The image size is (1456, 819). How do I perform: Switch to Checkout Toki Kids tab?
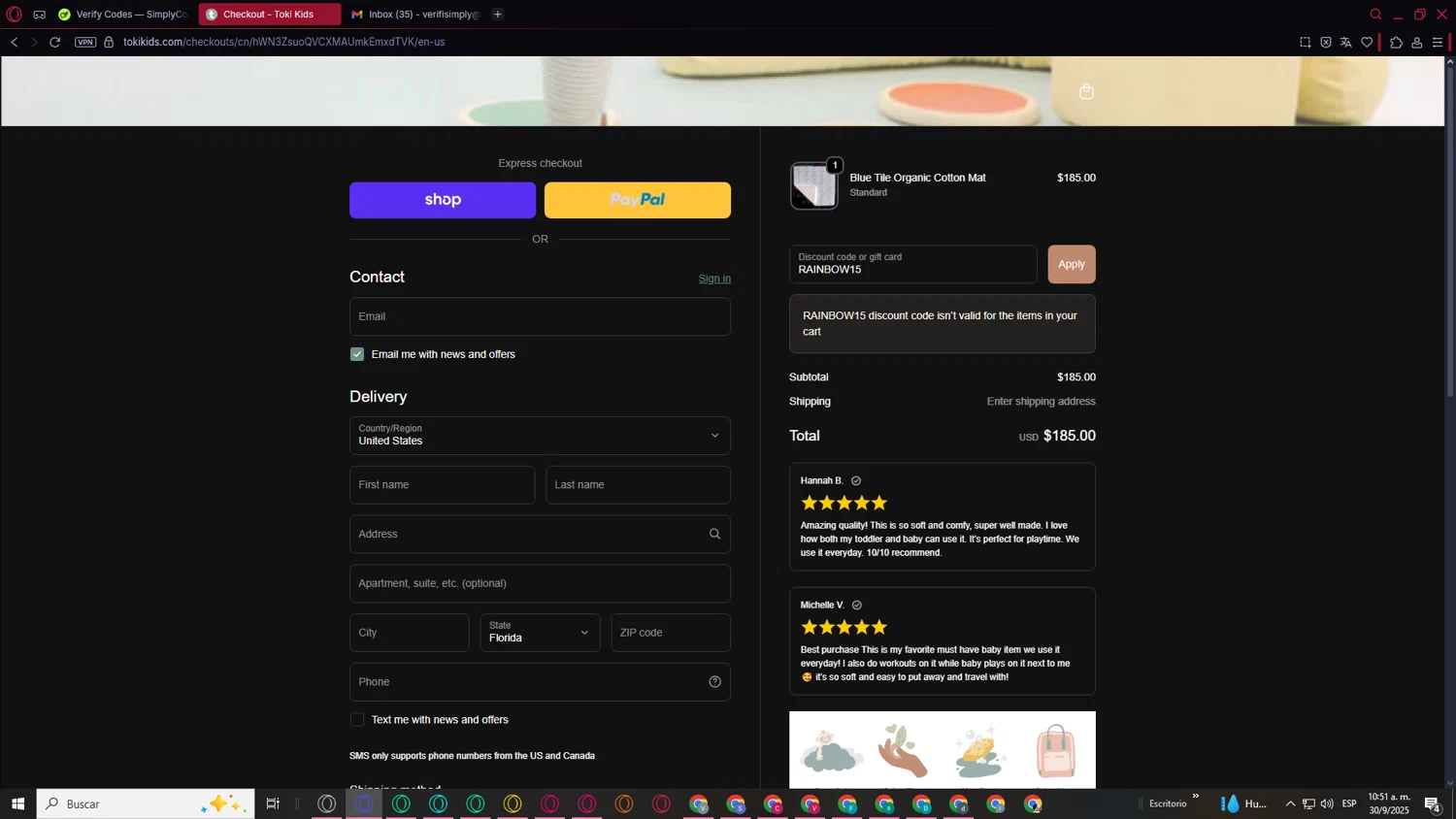270,15
